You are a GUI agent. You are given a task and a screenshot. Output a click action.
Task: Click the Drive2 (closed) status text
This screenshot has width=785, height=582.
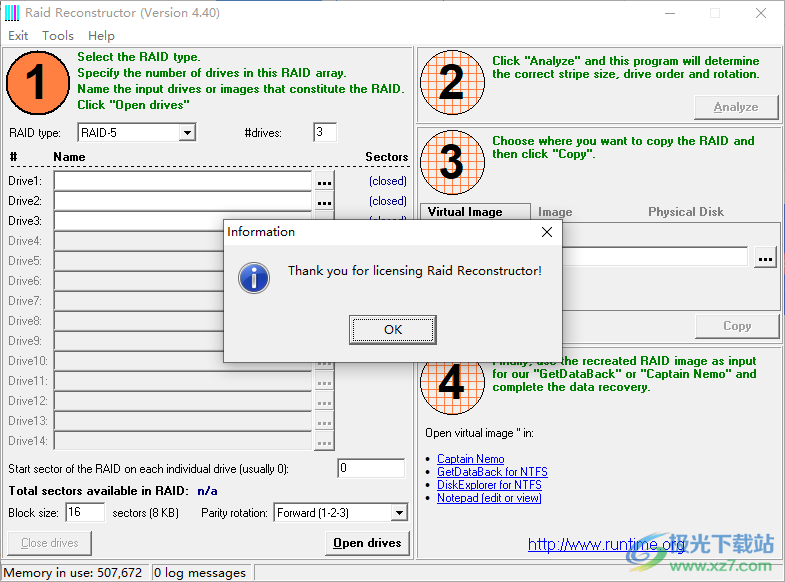pos(387,201)
